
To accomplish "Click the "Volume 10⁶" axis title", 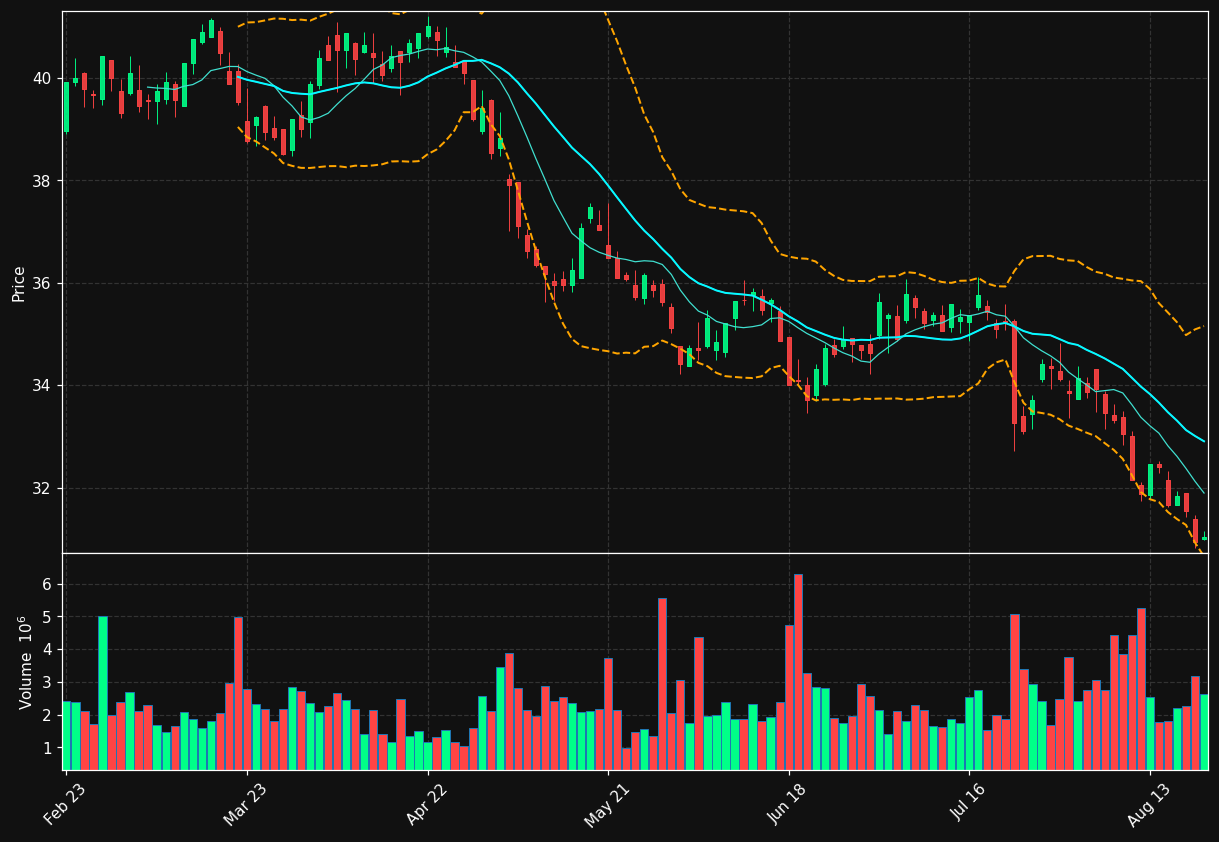I will [x=26, y=661].
